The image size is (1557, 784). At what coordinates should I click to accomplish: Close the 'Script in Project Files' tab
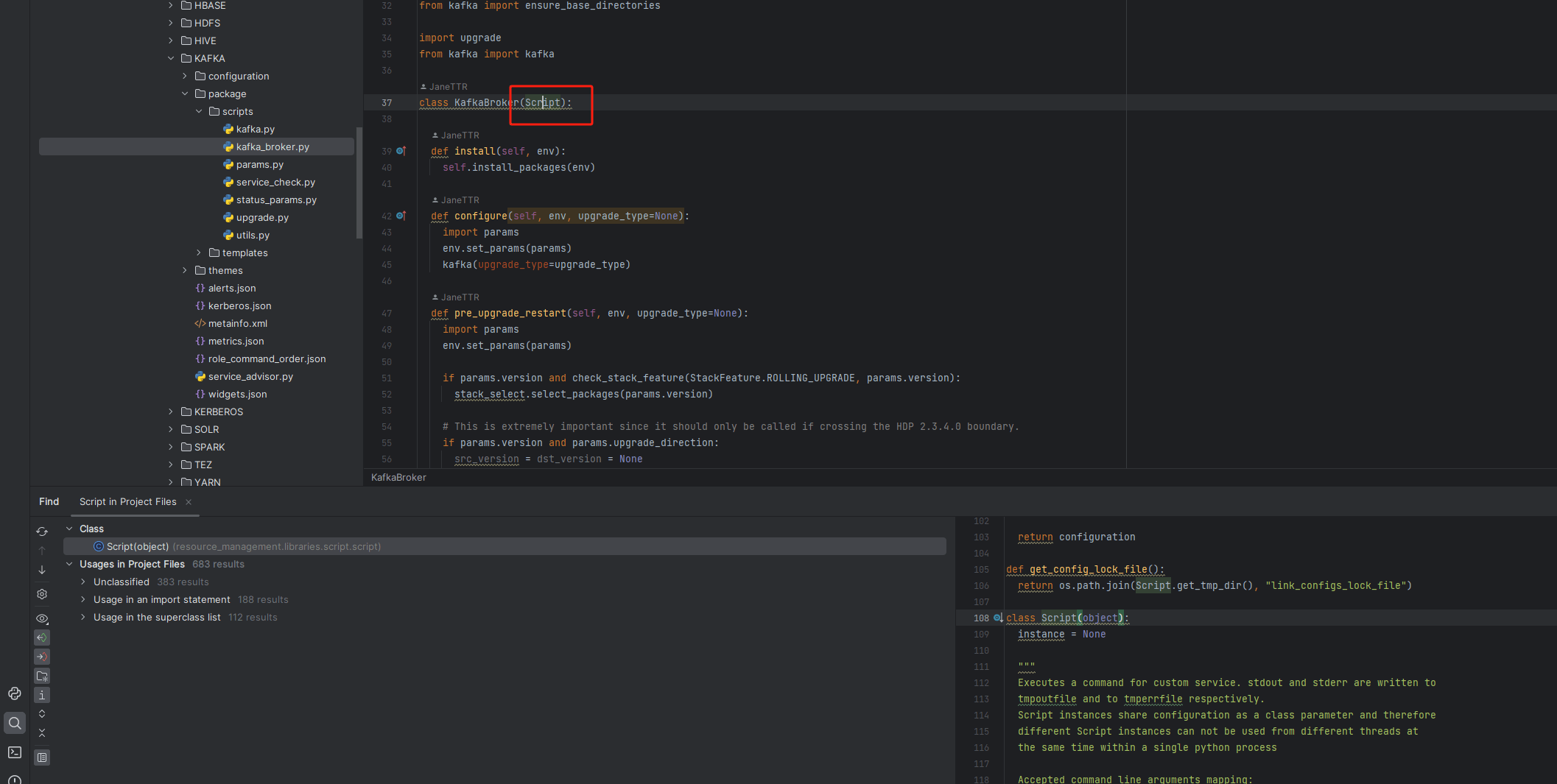(x=189, y=502)
